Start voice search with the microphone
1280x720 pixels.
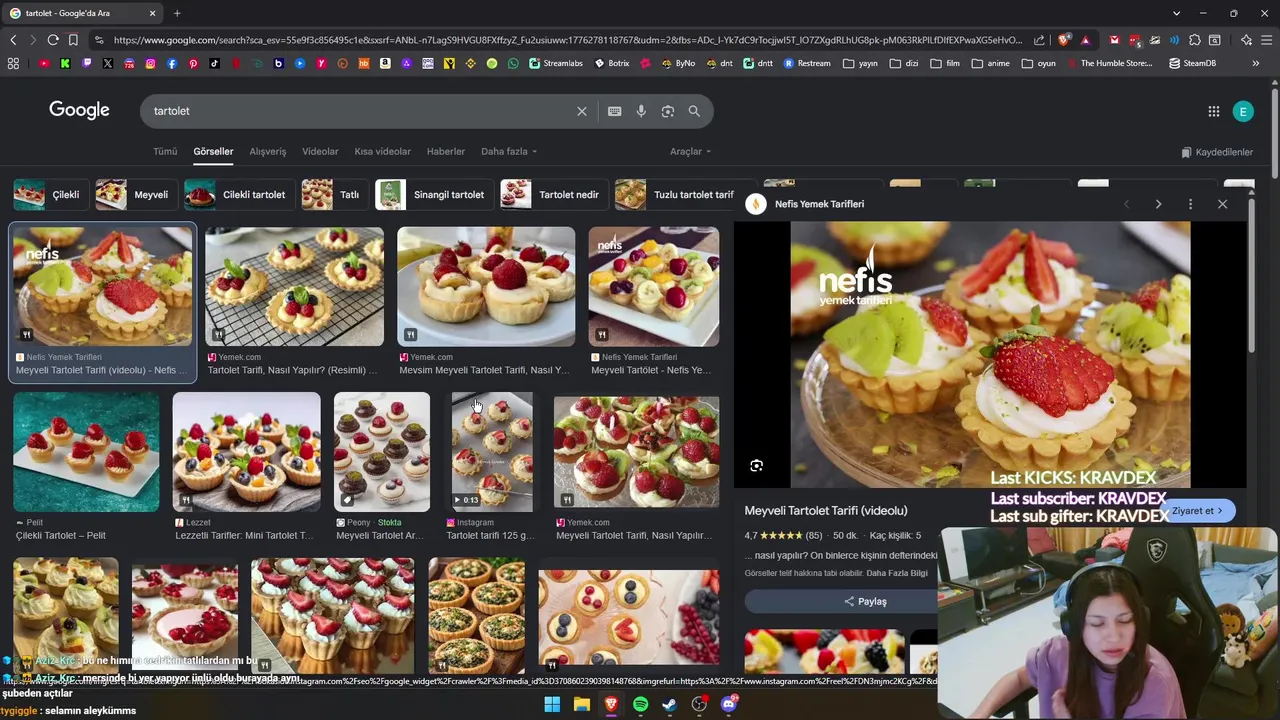pos(641,111)
